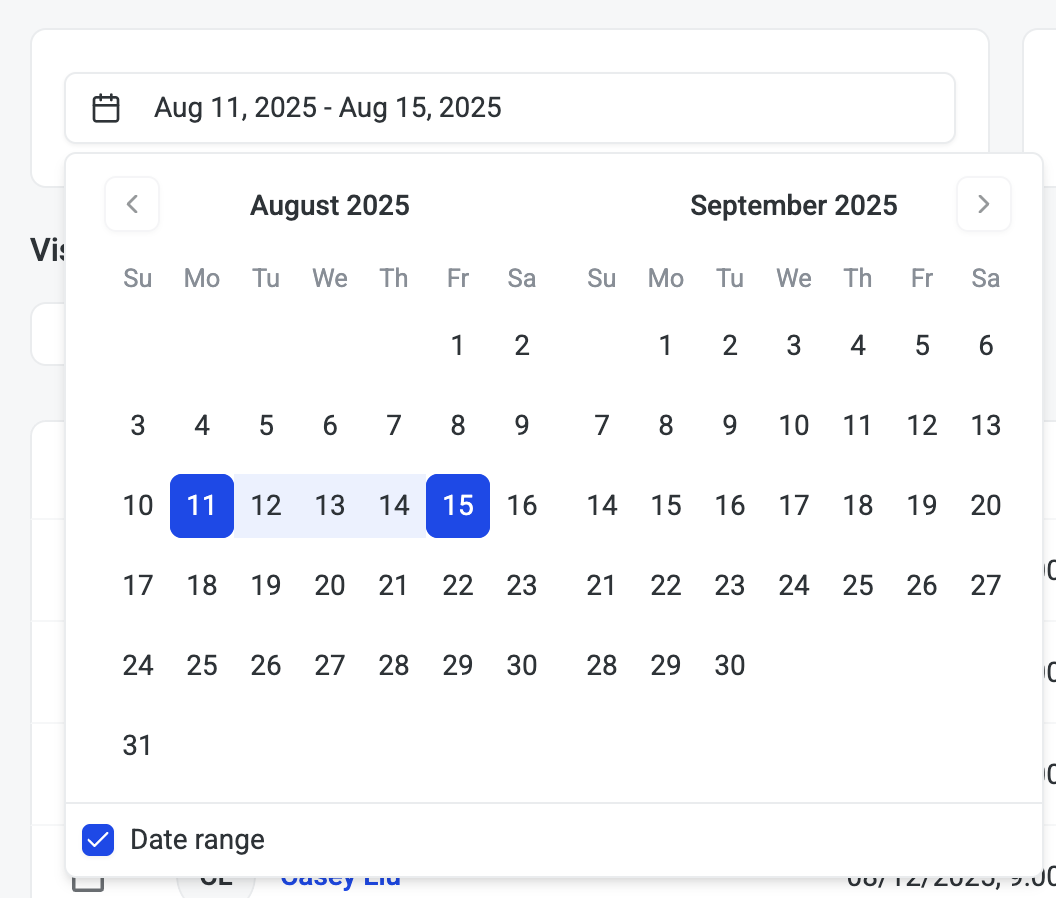Click the Date range label text
1056x898 pixels.
point(198,840)
